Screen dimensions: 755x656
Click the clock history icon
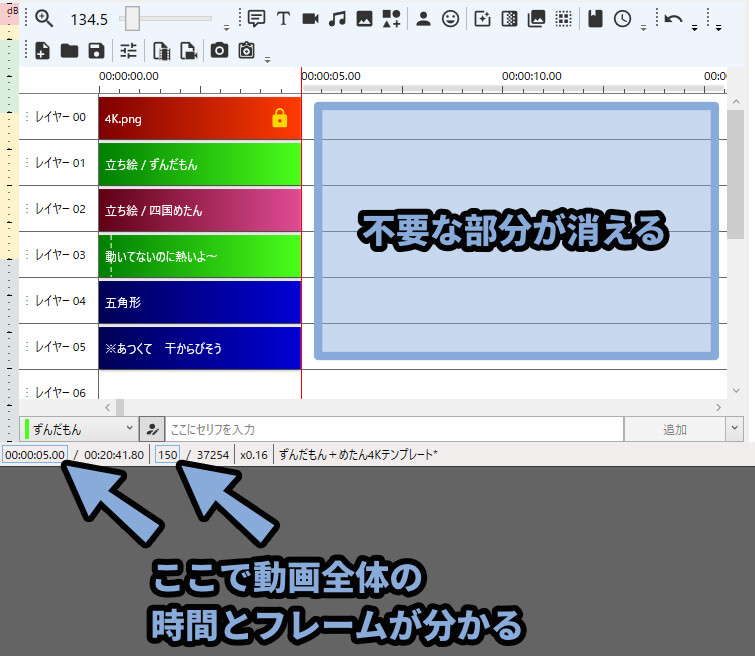coord(623,19)
